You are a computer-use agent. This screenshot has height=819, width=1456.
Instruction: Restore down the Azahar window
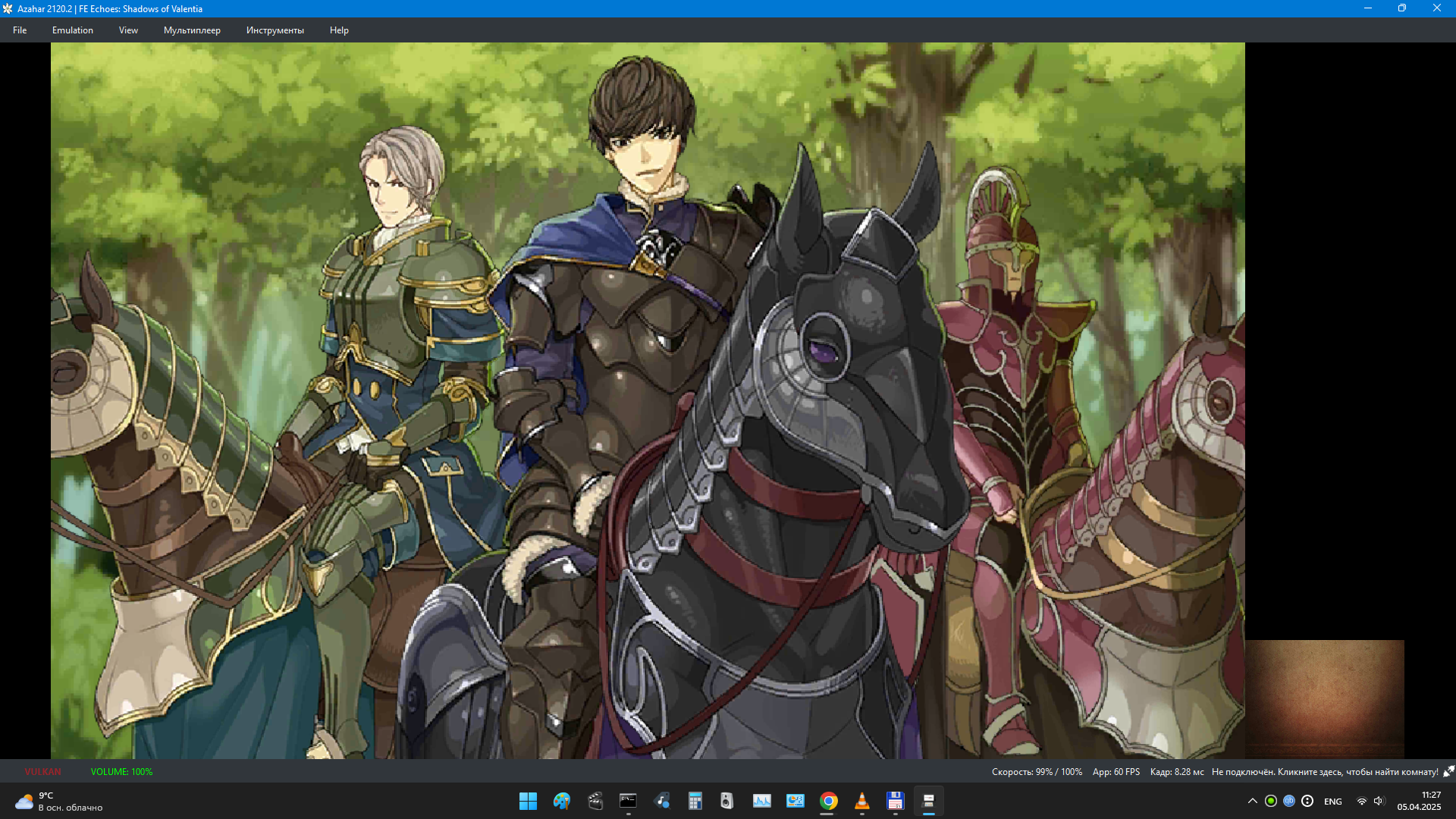(1402, 8)
